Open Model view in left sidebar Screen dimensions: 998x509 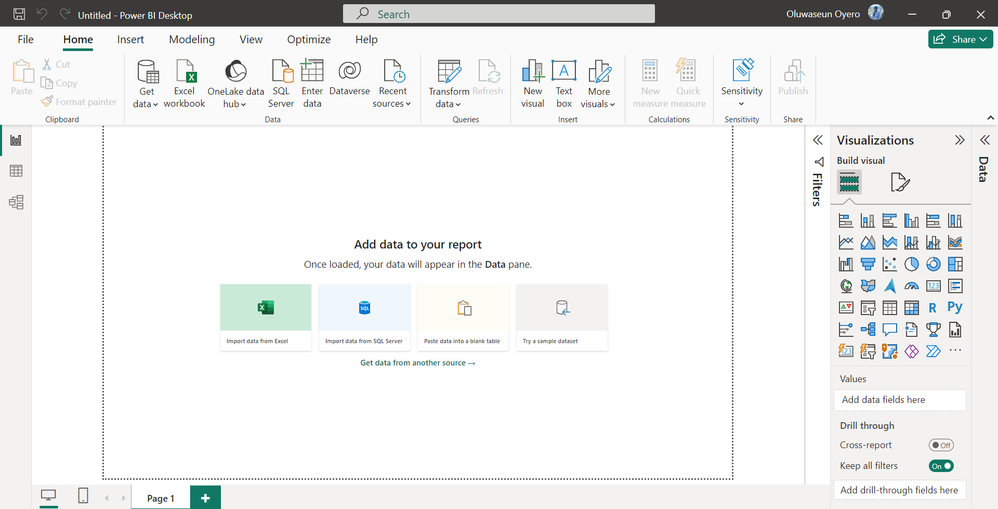point(16,202)
